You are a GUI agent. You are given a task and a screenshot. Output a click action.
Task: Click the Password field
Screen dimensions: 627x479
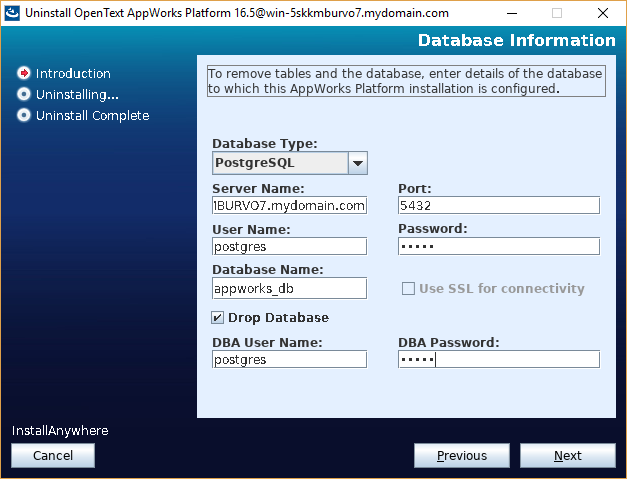click(499, 246)
